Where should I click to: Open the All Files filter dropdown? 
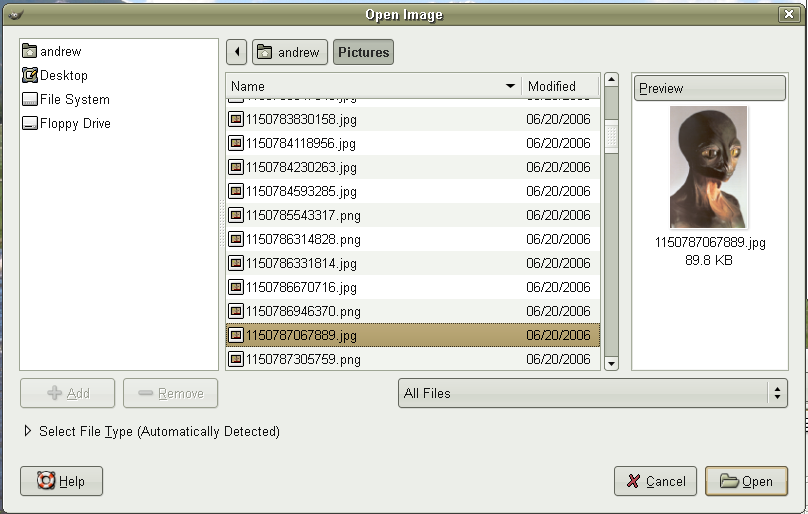tap(592, 393)
